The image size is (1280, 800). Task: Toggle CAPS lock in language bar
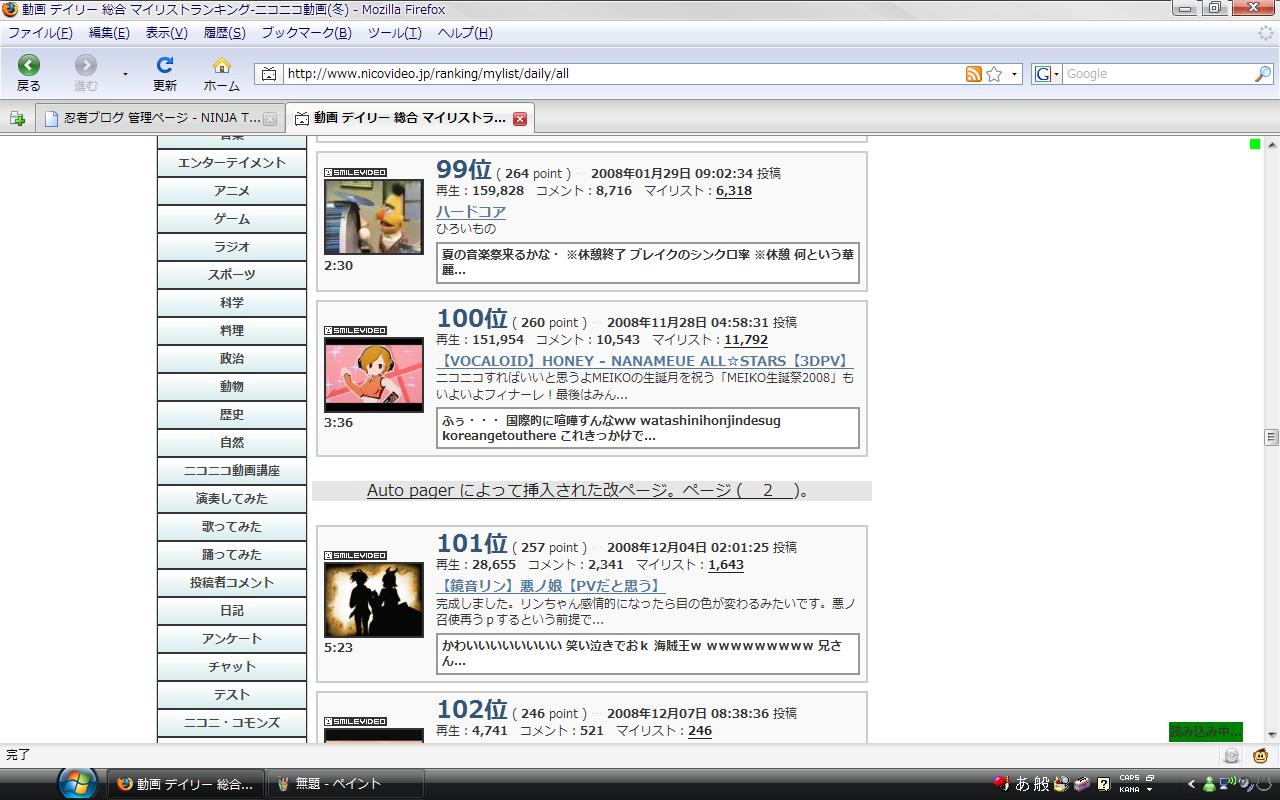(1129, 778)
